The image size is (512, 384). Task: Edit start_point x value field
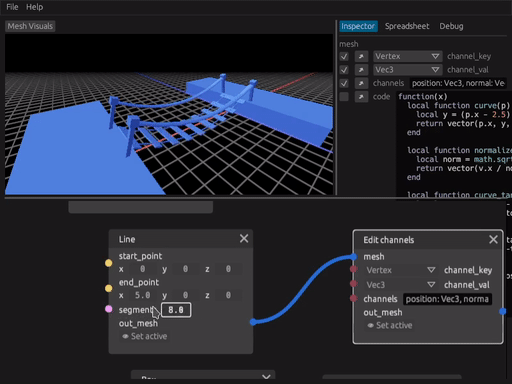[x=142, y=269]
